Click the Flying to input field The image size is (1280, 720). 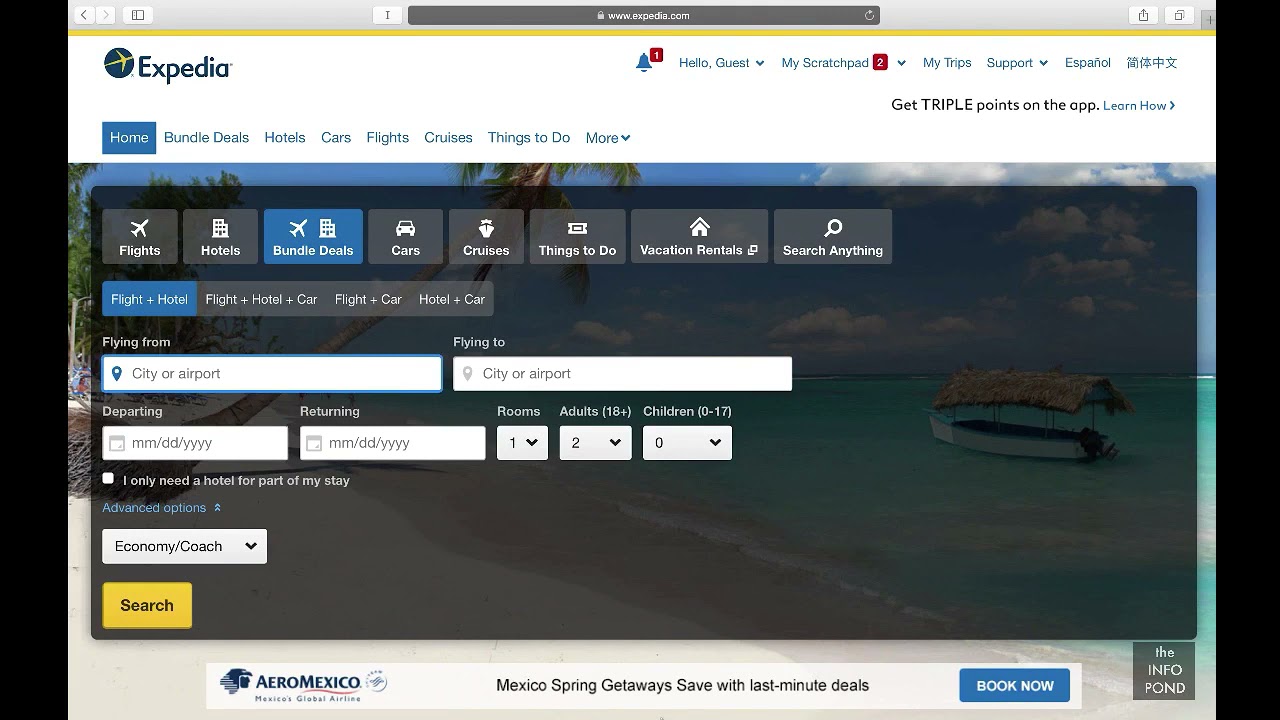pos(622,374)
